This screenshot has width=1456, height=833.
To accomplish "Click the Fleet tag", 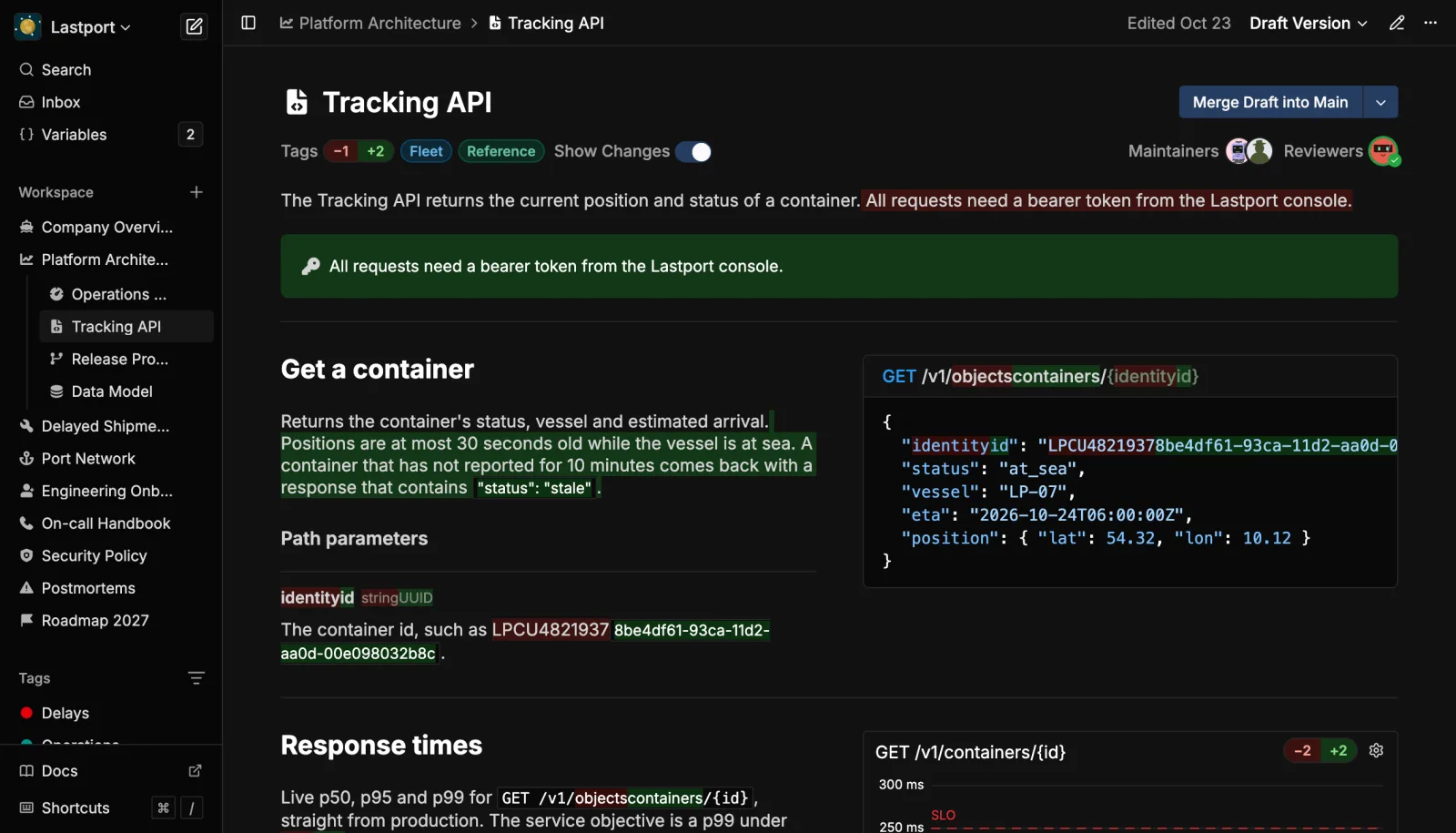I will [426, 151].
